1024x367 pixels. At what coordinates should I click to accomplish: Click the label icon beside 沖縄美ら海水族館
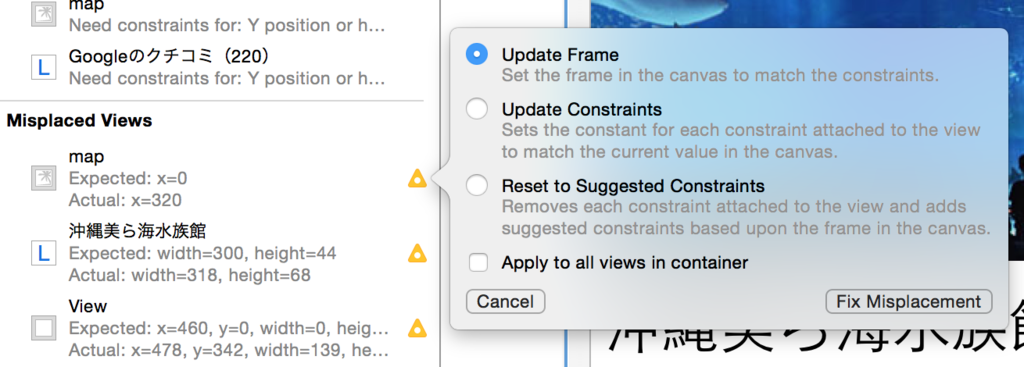pos(44,253)
